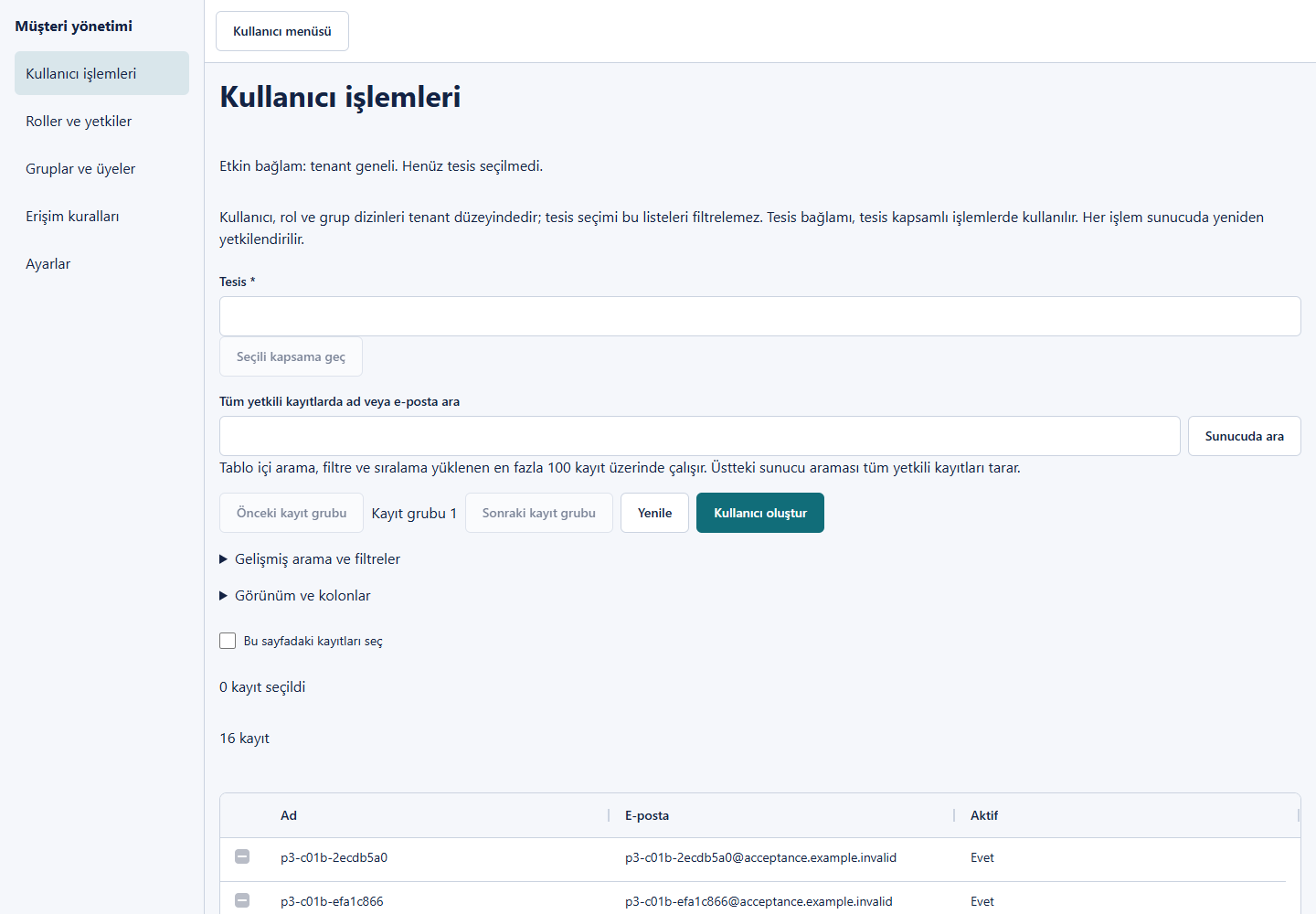Click name cell p3-c01b-efa1c866
1316x914 pixels.
pos(332,901)
